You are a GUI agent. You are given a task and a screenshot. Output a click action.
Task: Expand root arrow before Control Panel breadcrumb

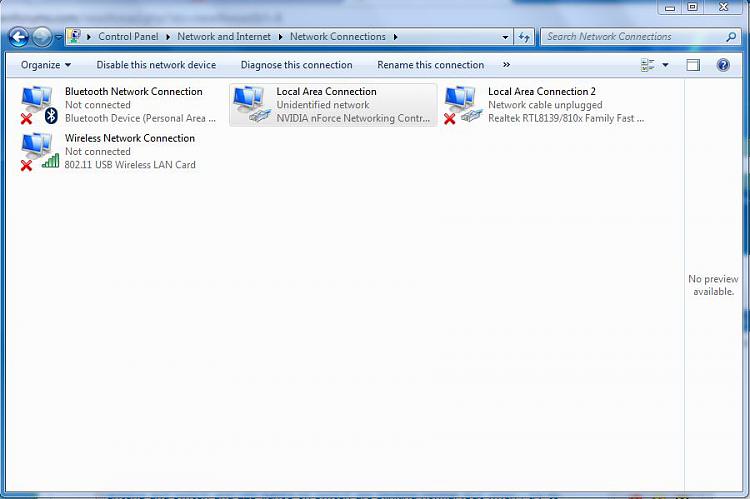click(x=89, y=37)
